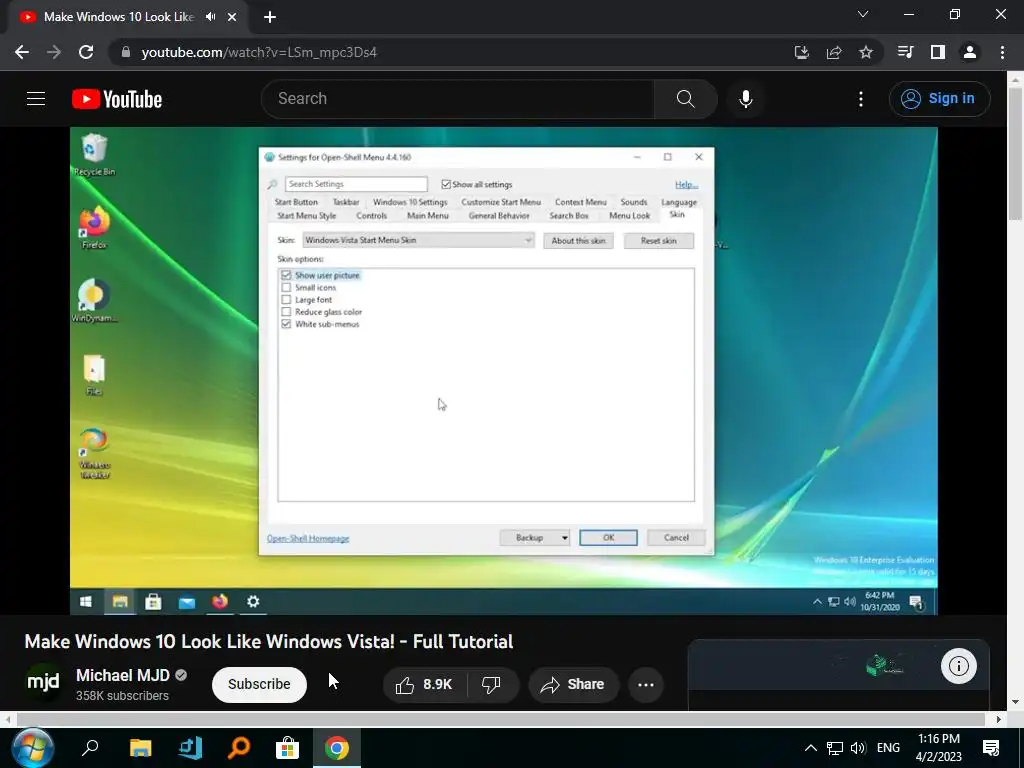Open Windows Start orb on taskbar
This screenshot has height=768, width=1024.
tap(32, 748)
